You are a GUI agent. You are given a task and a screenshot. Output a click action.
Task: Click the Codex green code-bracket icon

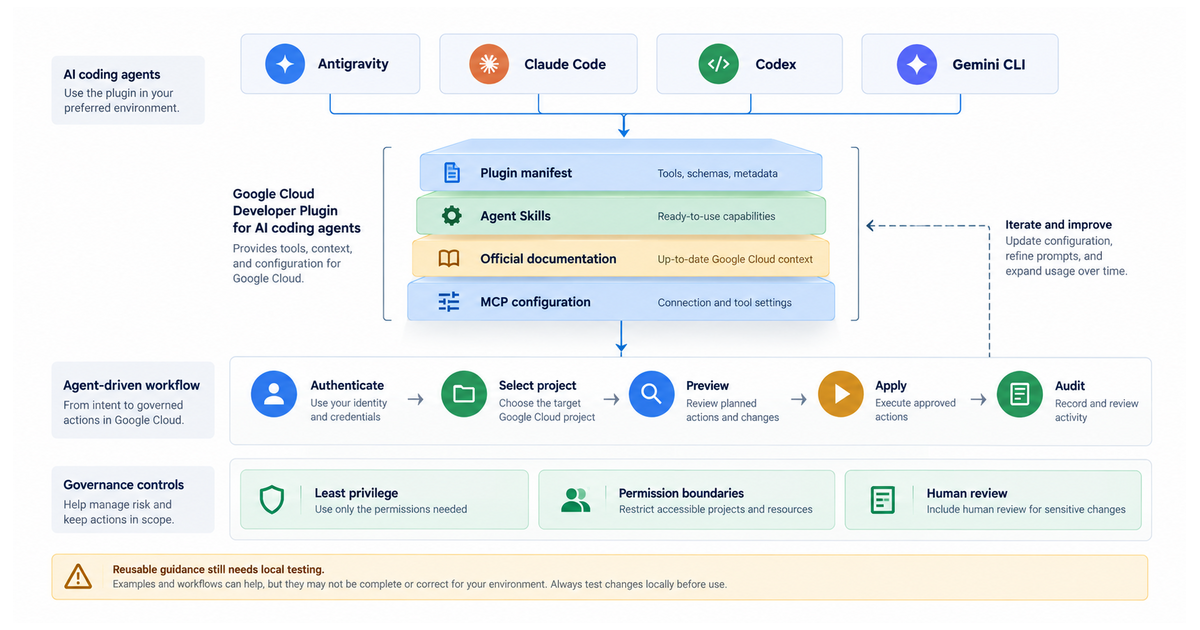718,64
